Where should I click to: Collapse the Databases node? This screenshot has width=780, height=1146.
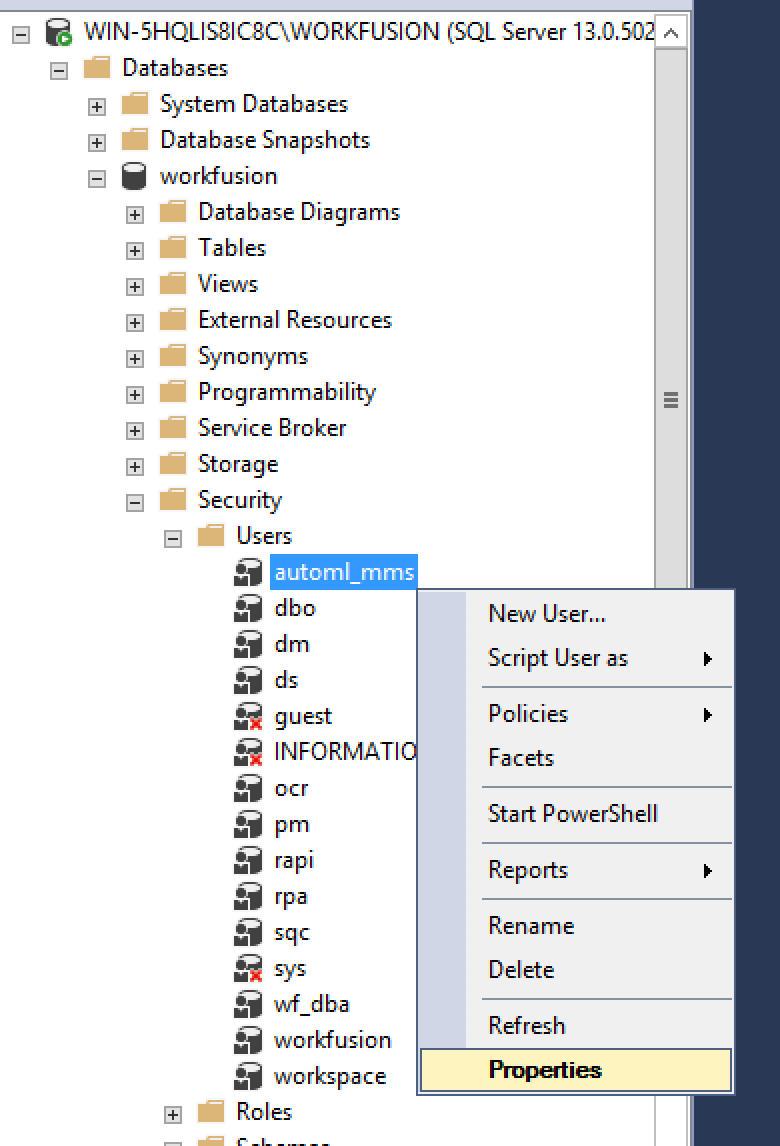point(59,71)
